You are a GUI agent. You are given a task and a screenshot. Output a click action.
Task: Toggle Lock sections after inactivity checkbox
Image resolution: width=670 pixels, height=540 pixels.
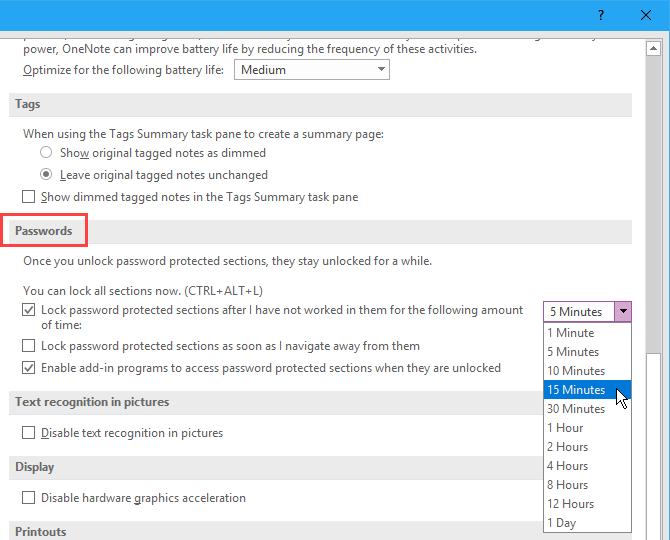(x=29, y=310)
